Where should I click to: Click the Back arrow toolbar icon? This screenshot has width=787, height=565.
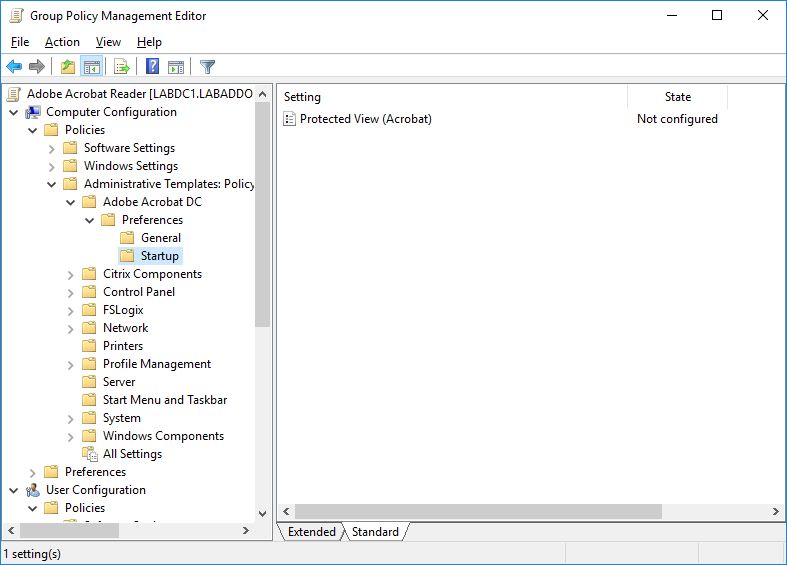14,67
